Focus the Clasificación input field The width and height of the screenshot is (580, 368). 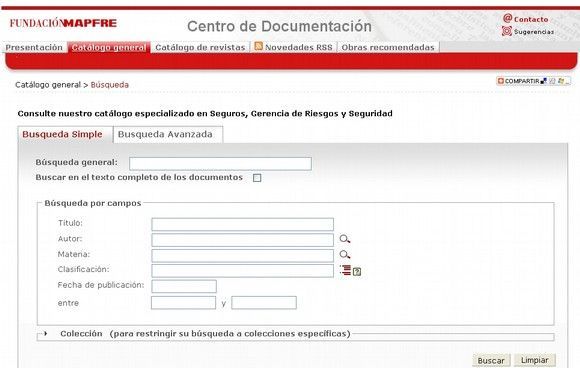pyautogui.click(x=242, y=271)
